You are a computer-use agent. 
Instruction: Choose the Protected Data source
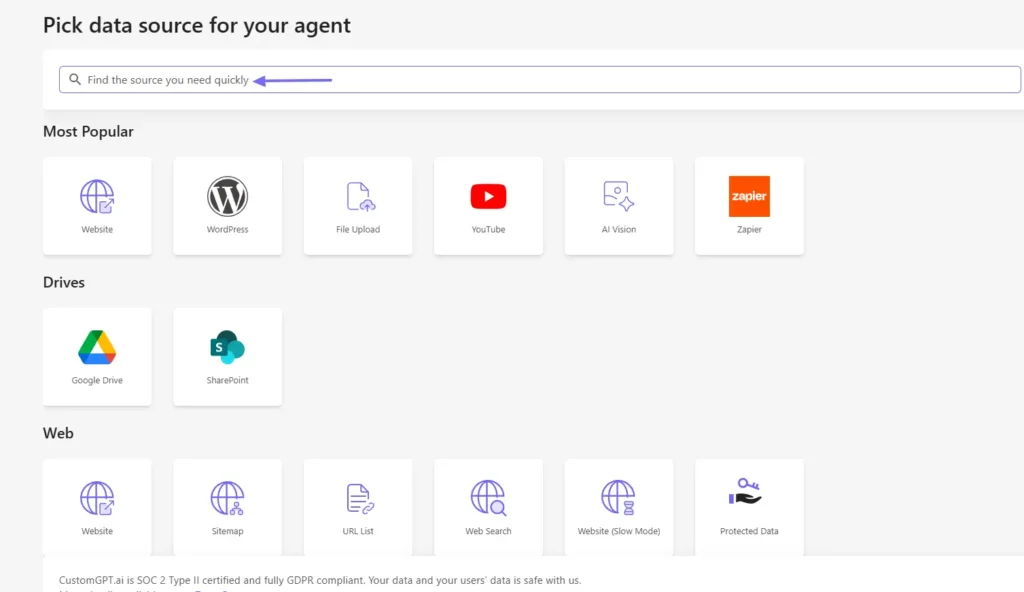(x=749, y=508)
